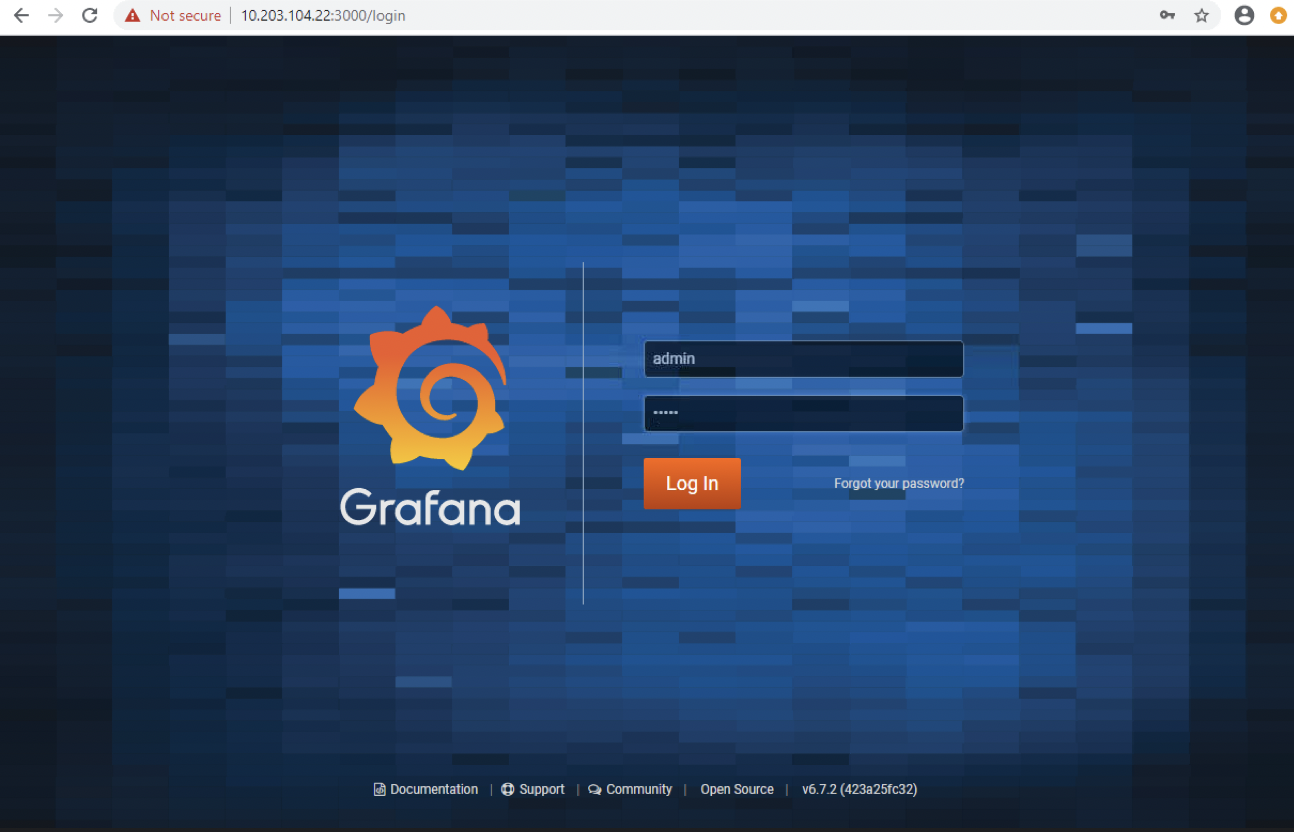Screen dimensions: 1294x832
Task: Click the Grafana logo
Action: [430, 388]
